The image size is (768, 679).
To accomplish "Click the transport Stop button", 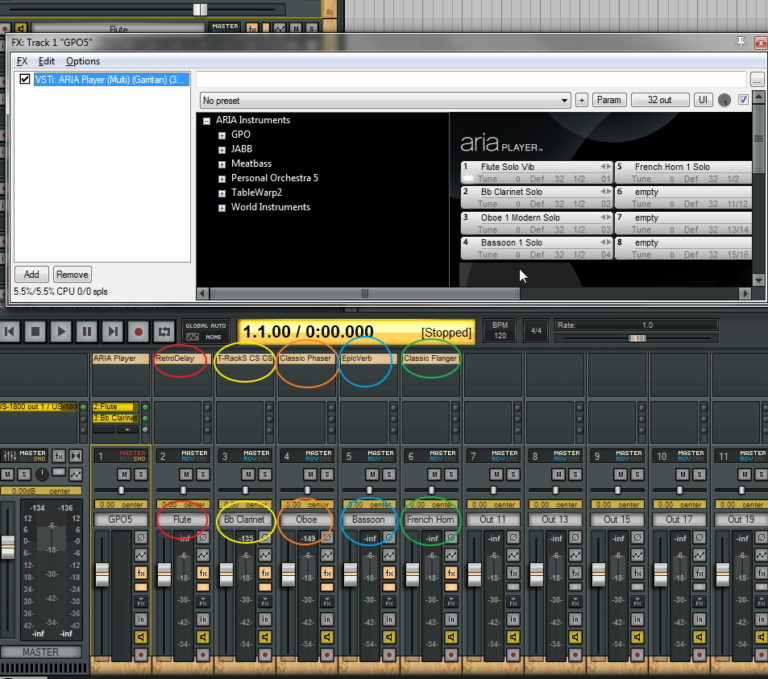I will pos(35,331).
